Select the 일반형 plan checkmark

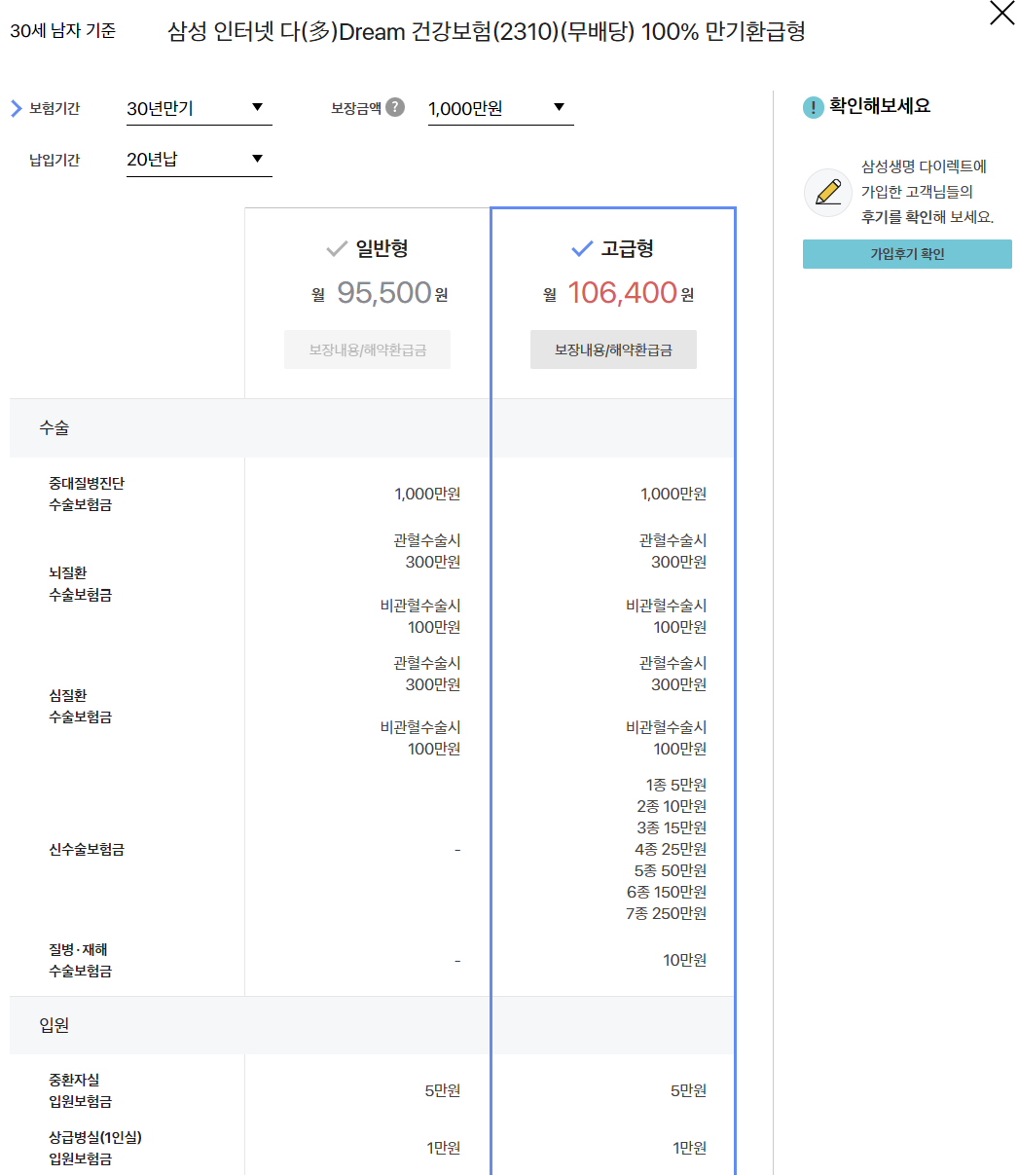(337, 249)
